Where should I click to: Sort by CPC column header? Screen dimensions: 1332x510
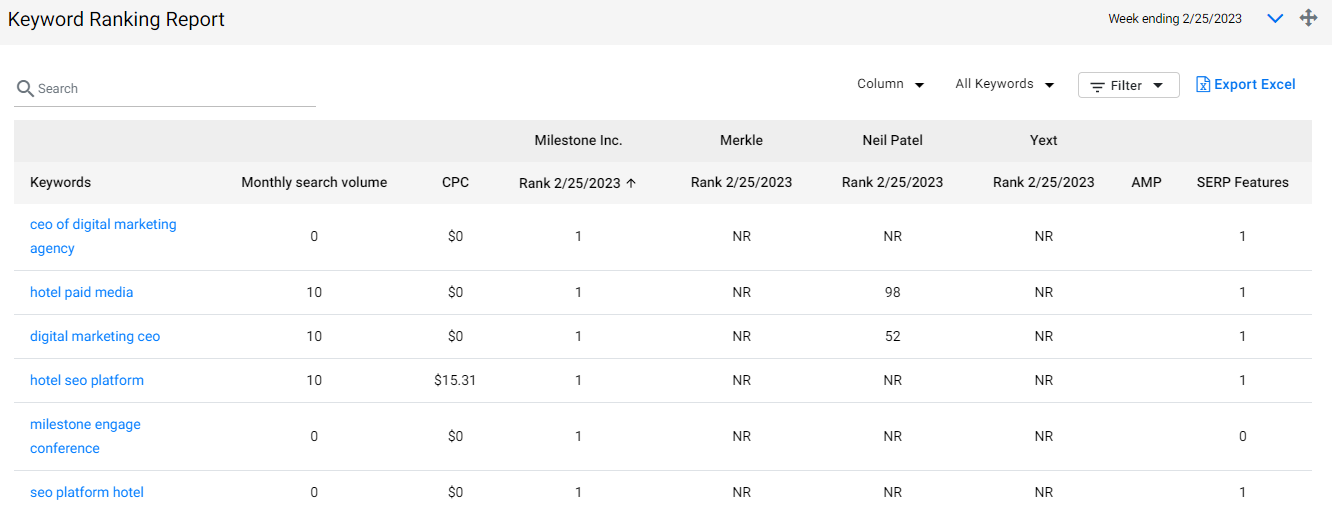(x=455, y=183)
